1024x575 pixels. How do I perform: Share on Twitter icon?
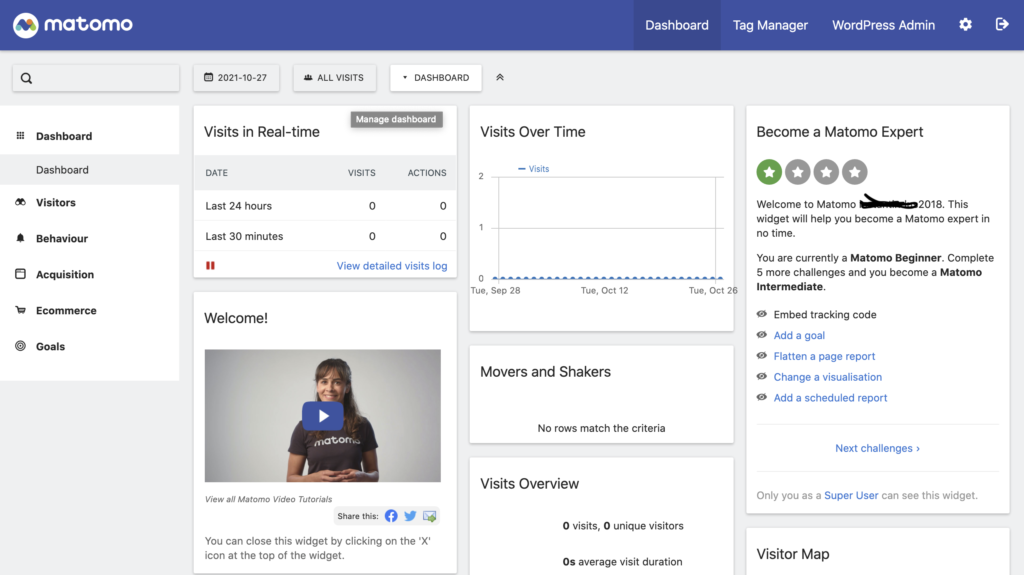click(x=410, y=516)
